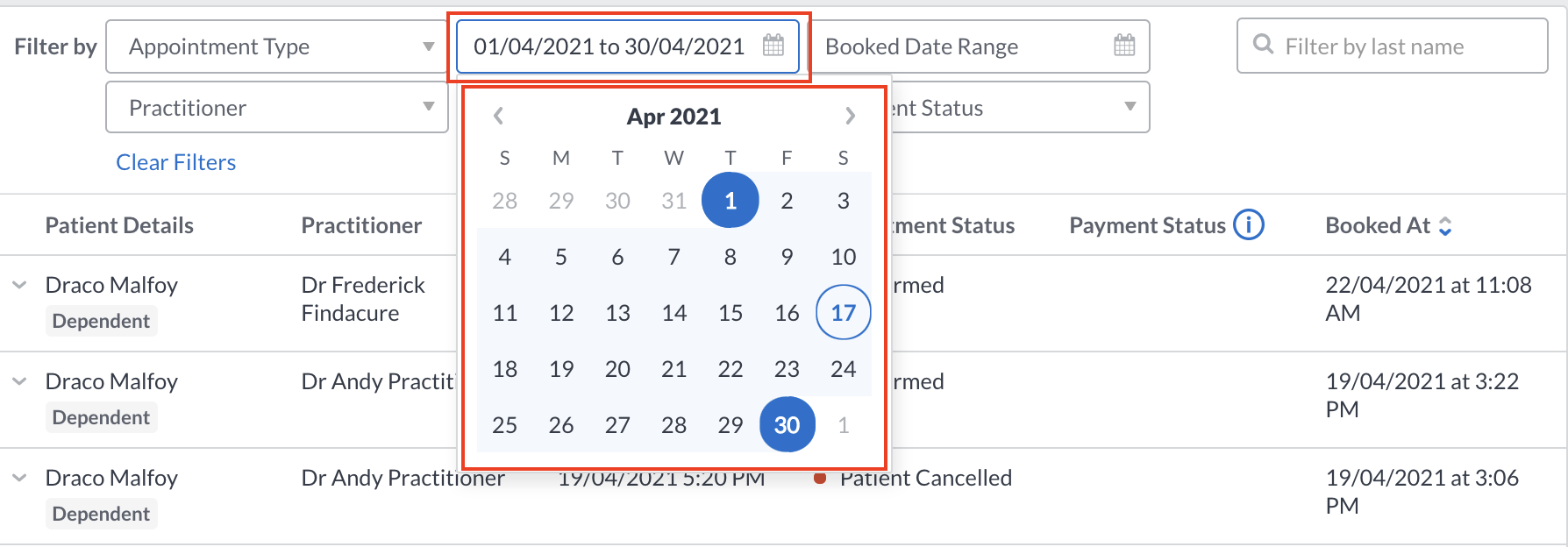1568x547 pixels.
Task: Select April 1 as start date
Action: (730, 201)
